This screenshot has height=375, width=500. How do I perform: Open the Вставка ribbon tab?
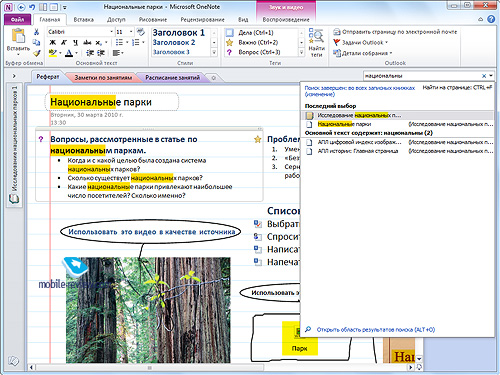point(83,19)
